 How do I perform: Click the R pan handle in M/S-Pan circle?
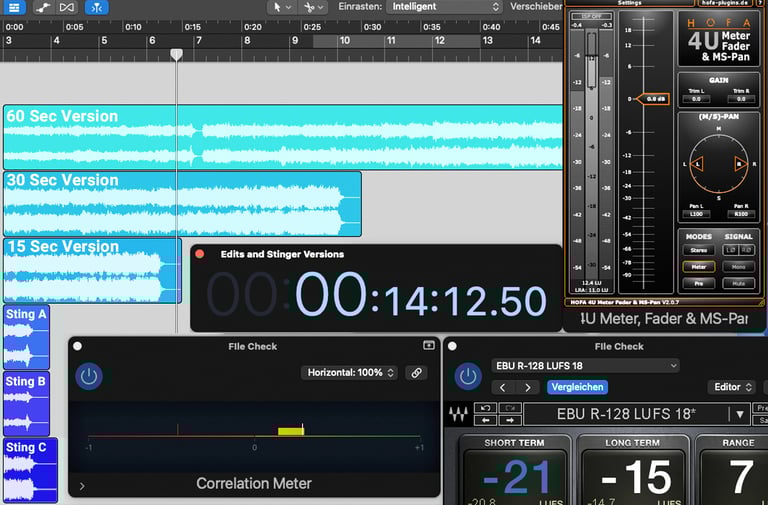click(x=740, y=164)
